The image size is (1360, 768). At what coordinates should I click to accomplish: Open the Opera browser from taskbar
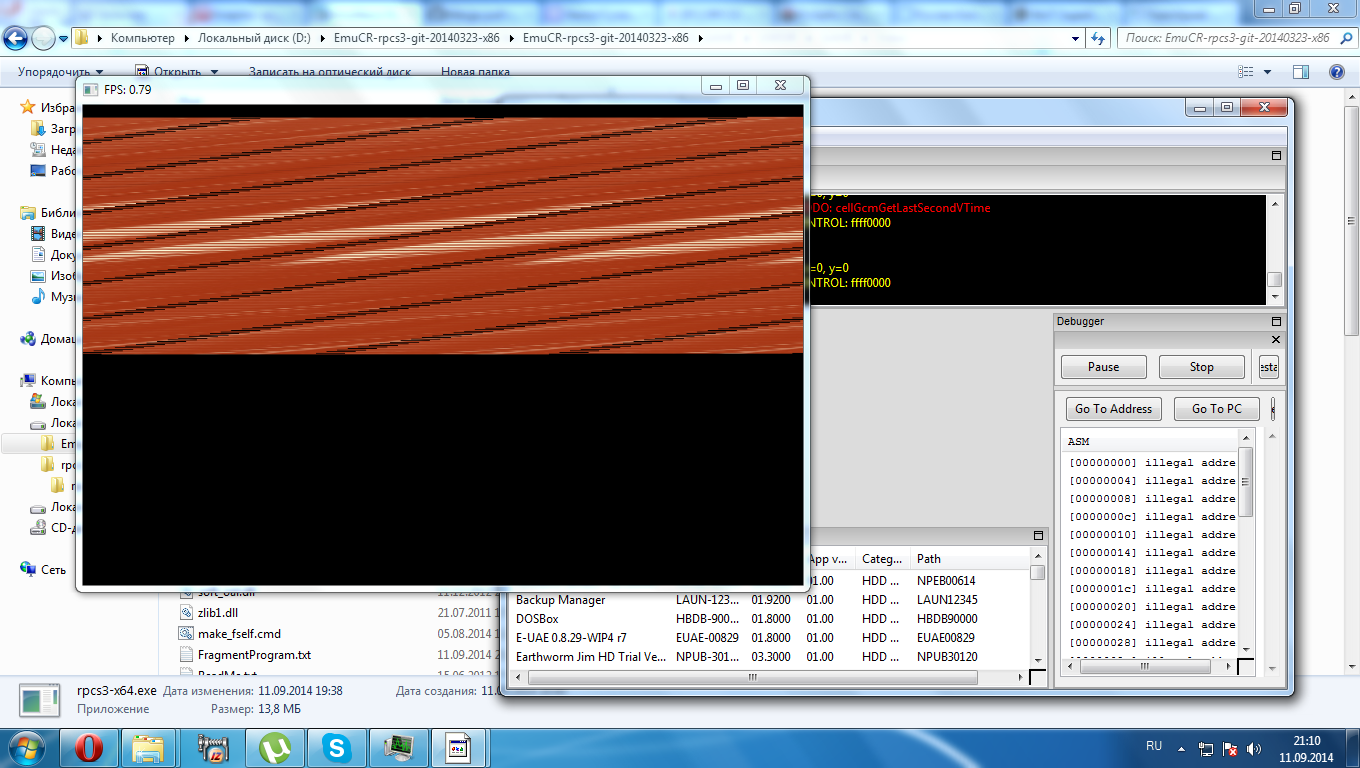pos(89,747)
